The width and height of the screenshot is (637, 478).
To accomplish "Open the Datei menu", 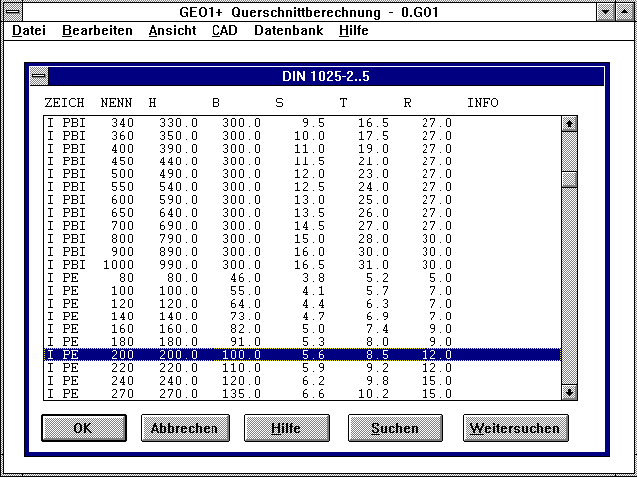I will click(x=28, y=31).
